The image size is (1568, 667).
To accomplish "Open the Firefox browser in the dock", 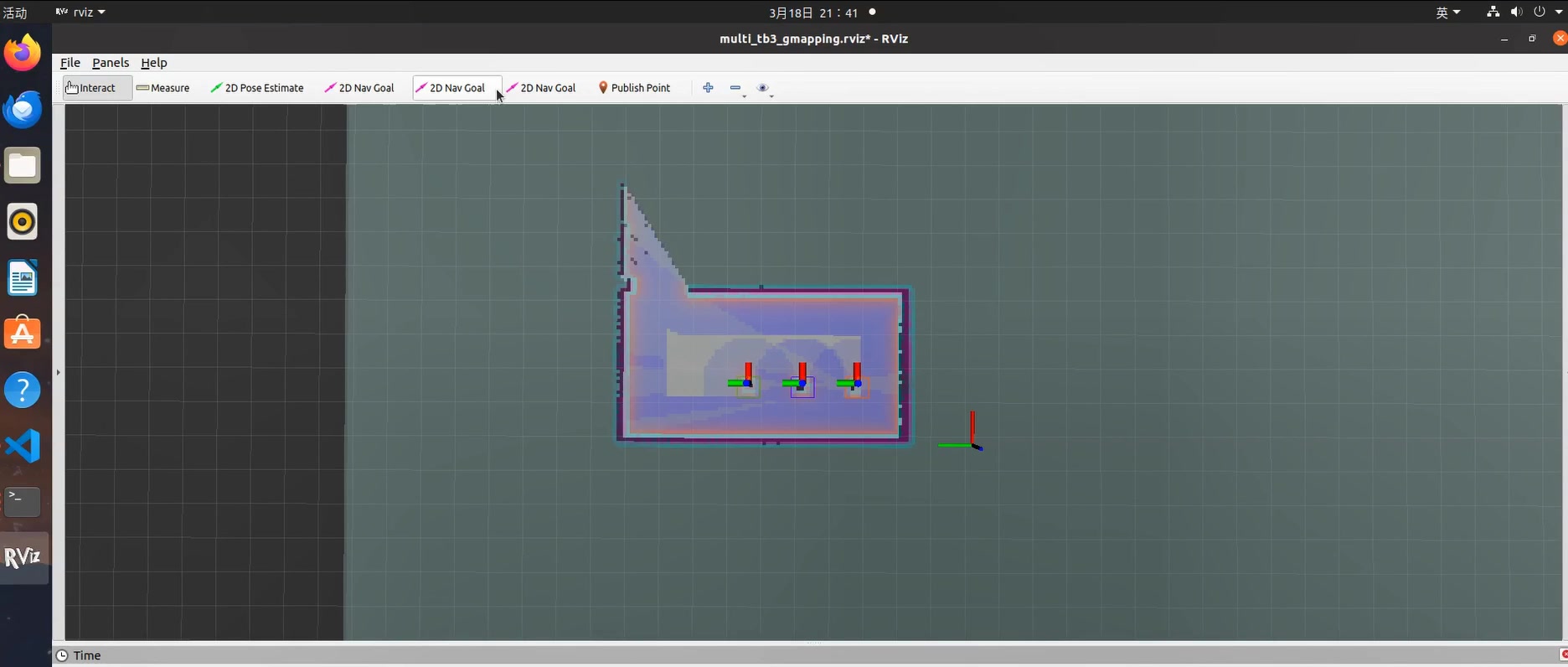I will [x=23, y=54].
